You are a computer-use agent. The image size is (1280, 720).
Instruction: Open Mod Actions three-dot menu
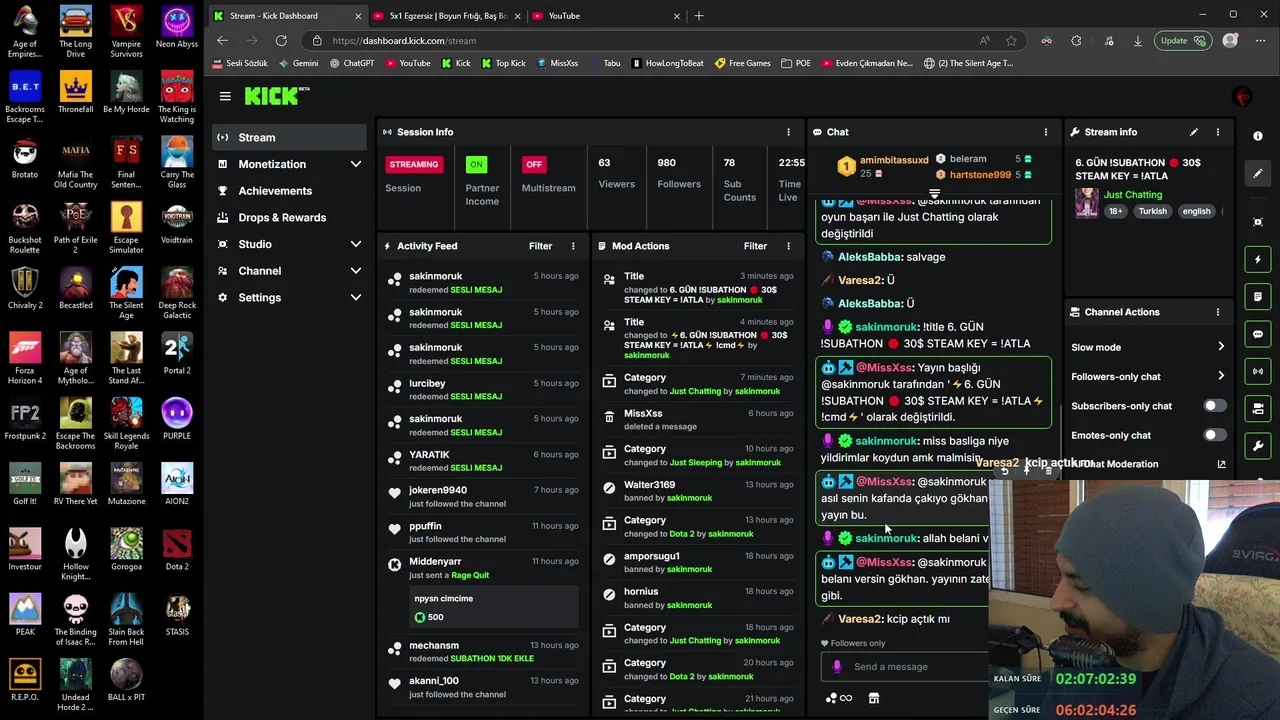(788, 246)
